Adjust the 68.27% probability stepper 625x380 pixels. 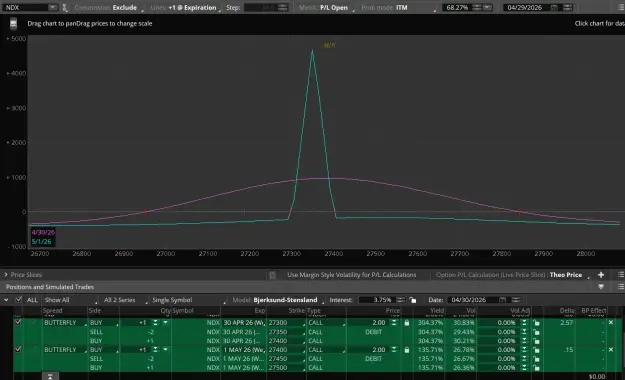(x=476, y=8)
